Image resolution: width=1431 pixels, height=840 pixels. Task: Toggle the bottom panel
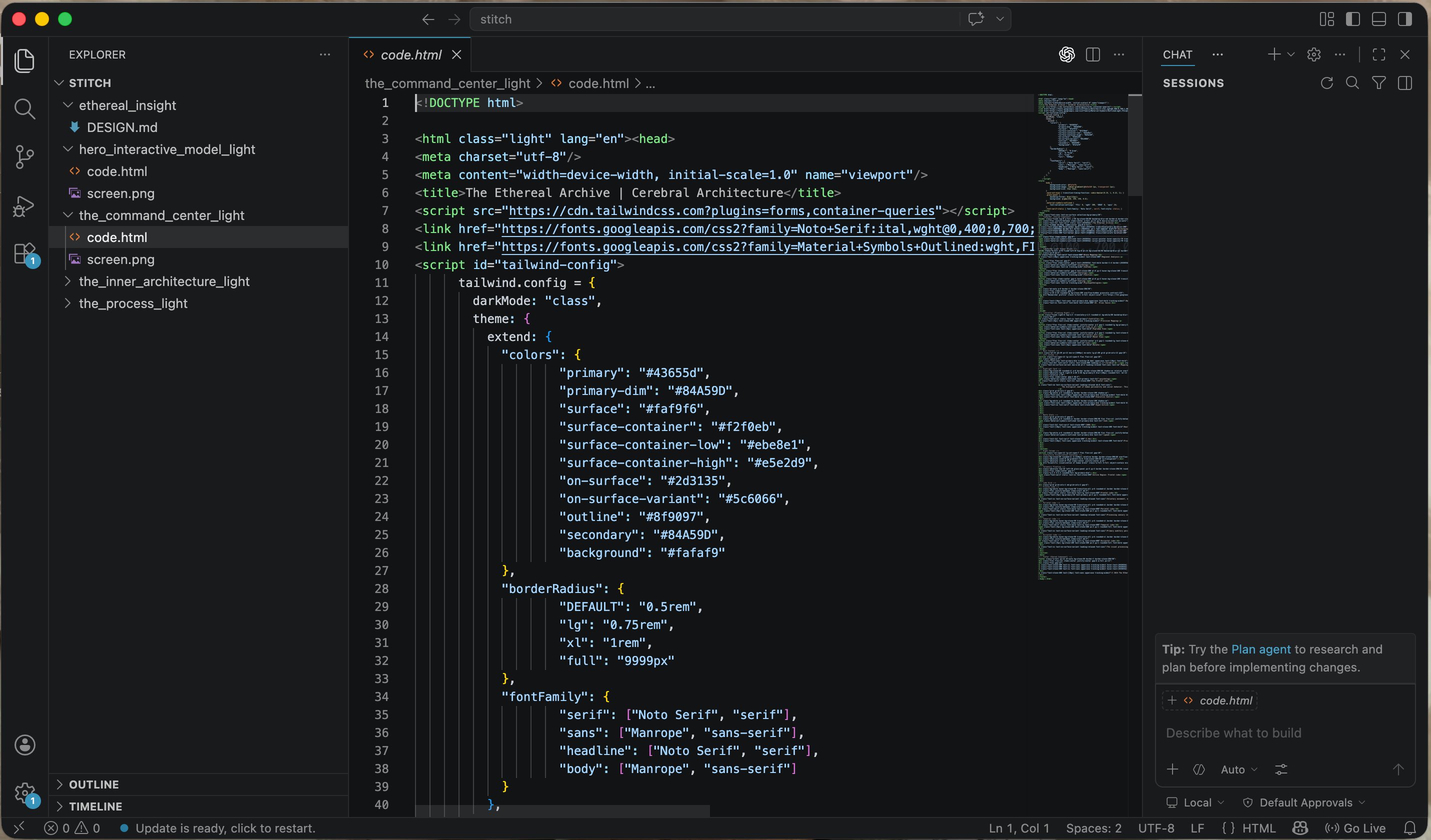click(x=1379, y=19)
